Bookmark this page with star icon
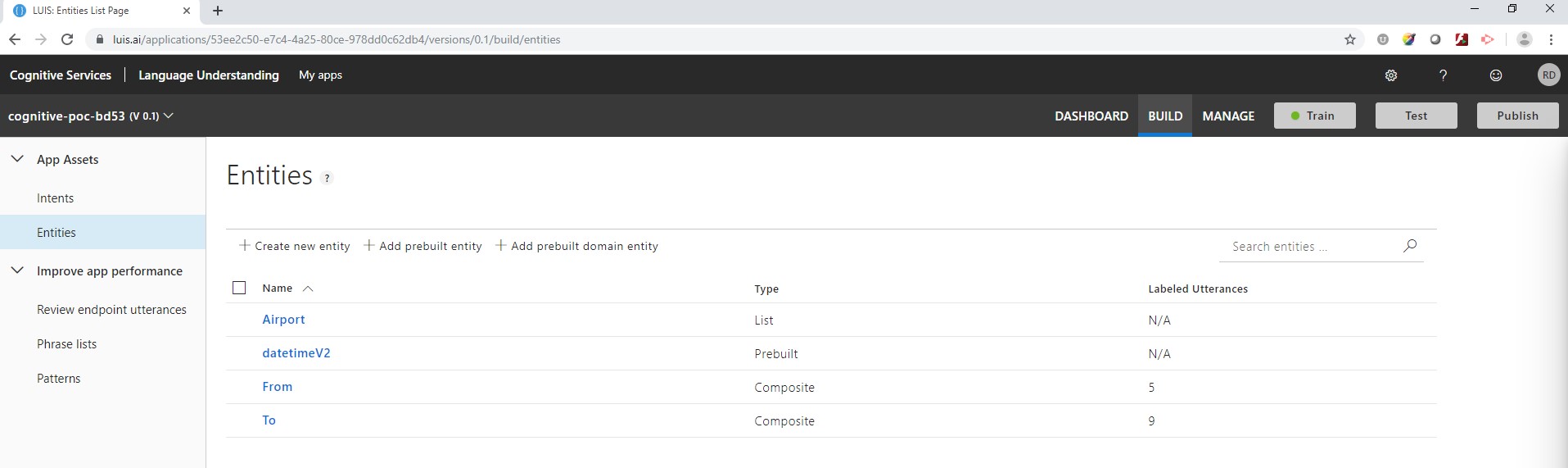The height and width of the screenshot is (468, 1568). pos(1350,39)
